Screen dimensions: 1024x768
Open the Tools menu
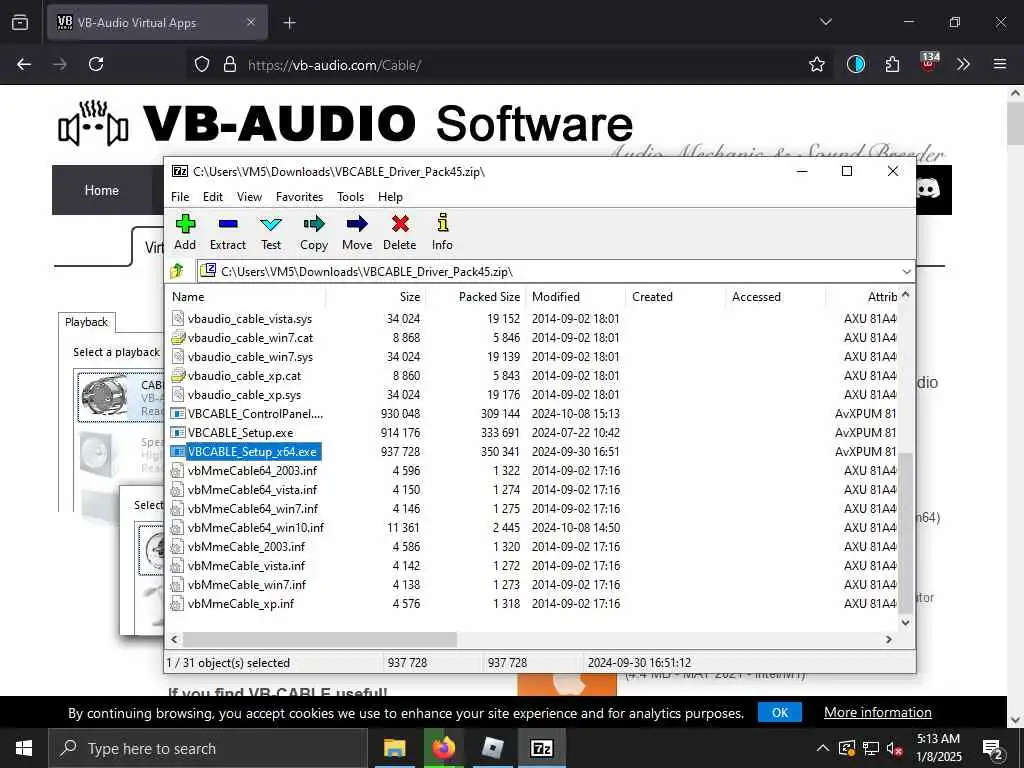click(x=351, y=197)
